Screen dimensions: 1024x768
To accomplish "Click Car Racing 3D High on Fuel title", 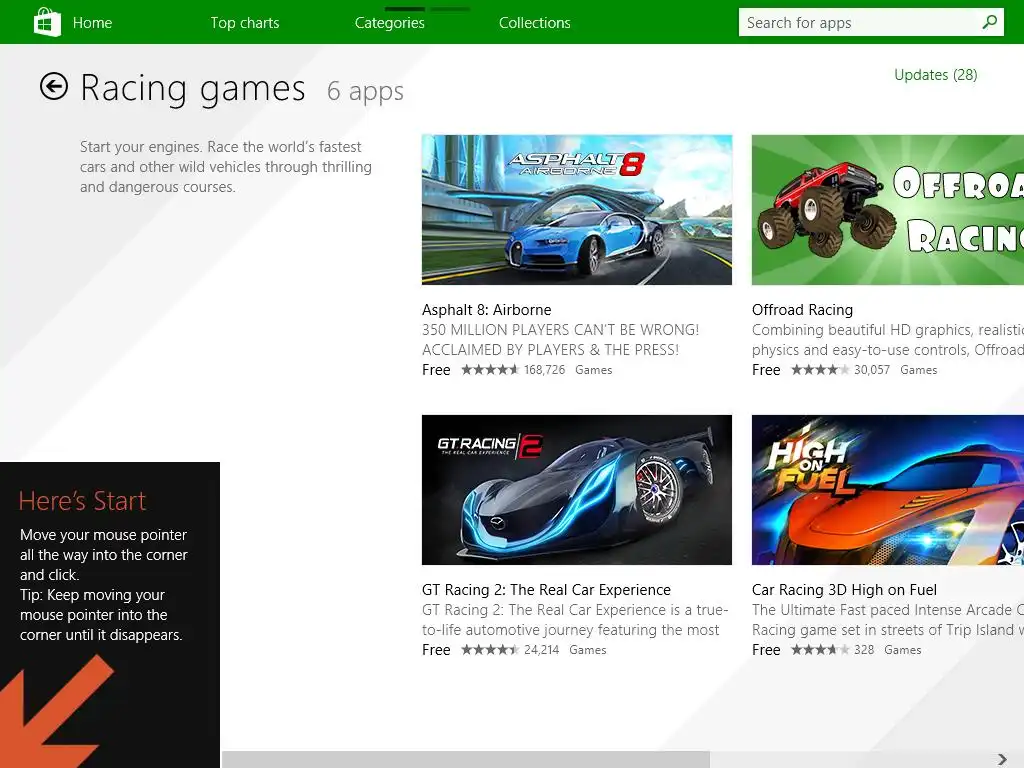I will click(x=844, y=590).
